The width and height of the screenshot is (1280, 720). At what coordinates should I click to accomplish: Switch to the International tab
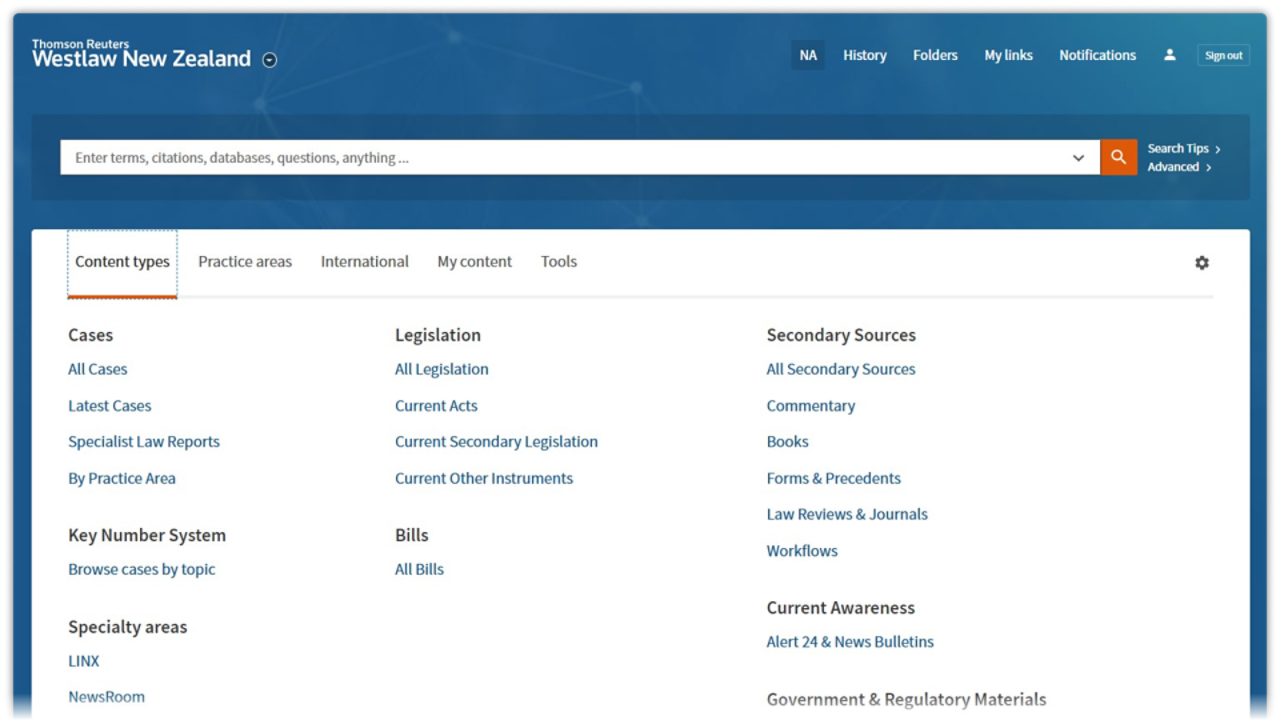(x=364, y=262)
